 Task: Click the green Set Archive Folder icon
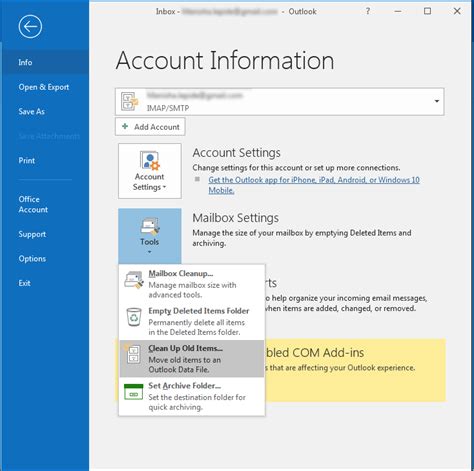(x=134, y=392)
